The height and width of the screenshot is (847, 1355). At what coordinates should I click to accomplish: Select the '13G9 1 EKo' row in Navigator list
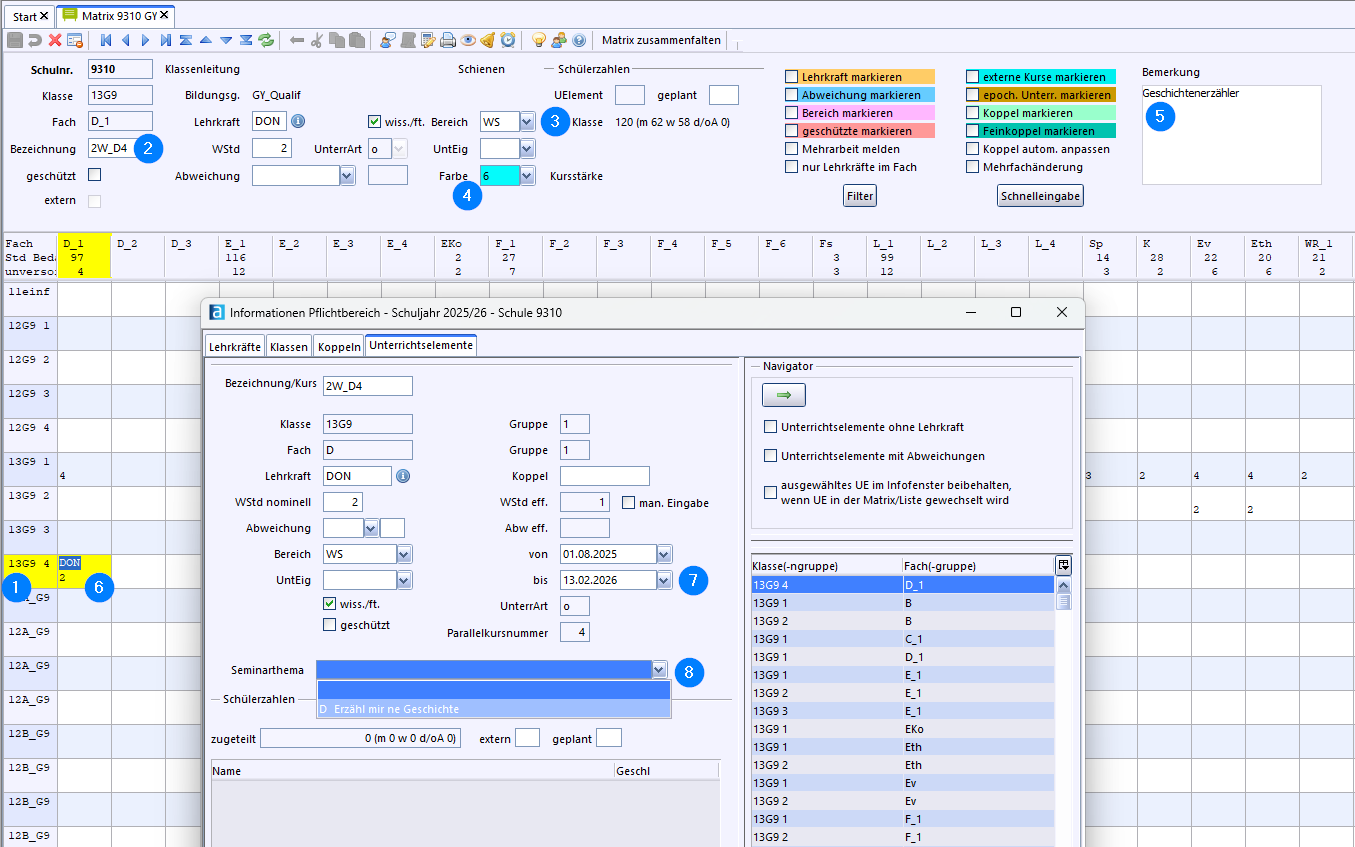[903, 729]
